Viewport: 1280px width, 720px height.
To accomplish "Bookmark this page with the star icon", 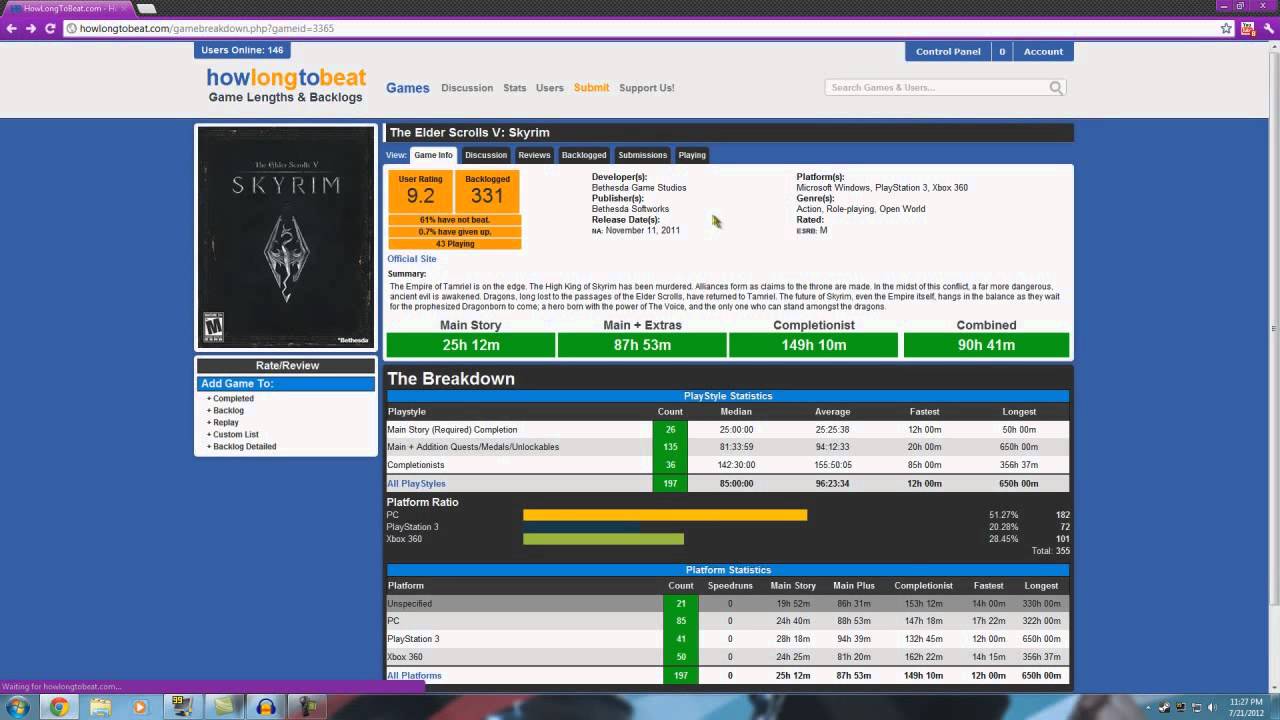I will 1226,29.
